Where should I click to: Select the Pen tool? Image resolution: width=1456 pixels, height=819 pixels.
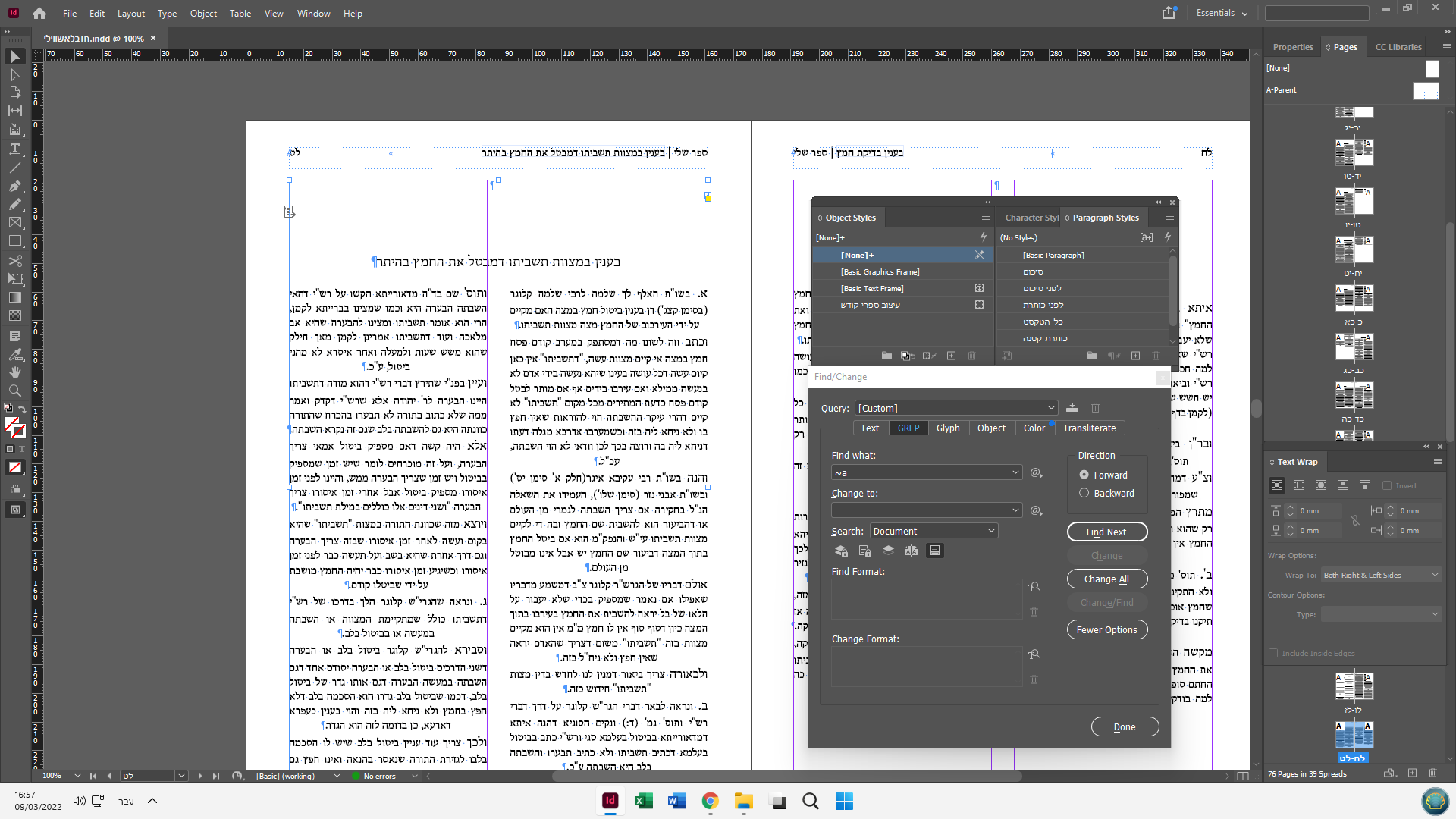point(14,186)
